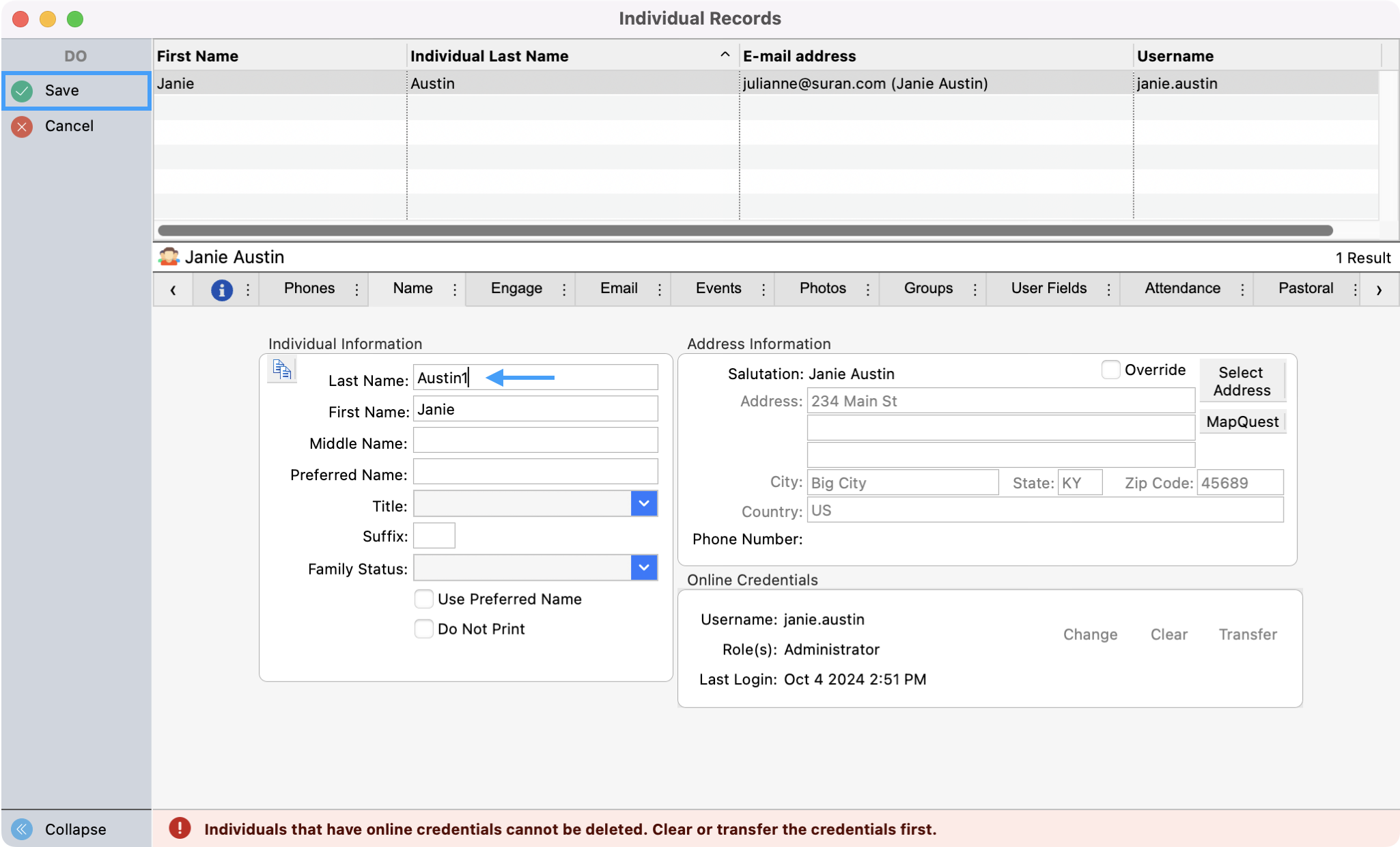Open the User Fields tab
This screenshot has height=847, width=1400.
(1048, 288)
